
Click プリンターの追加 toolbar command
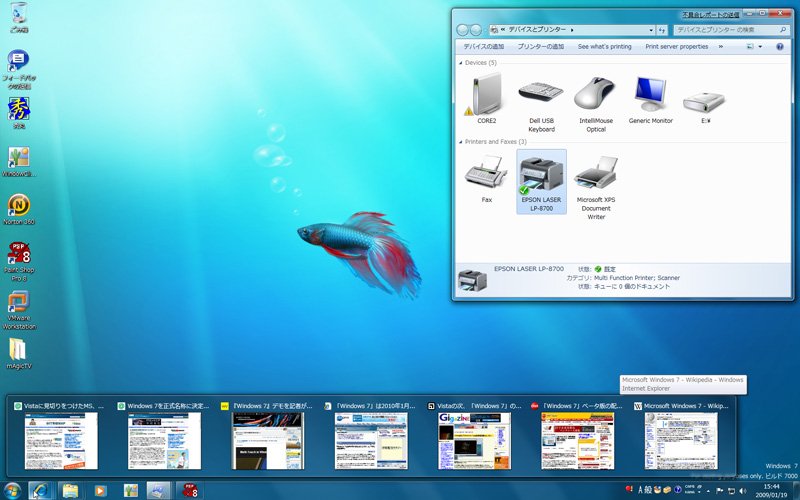coord(541,46)
